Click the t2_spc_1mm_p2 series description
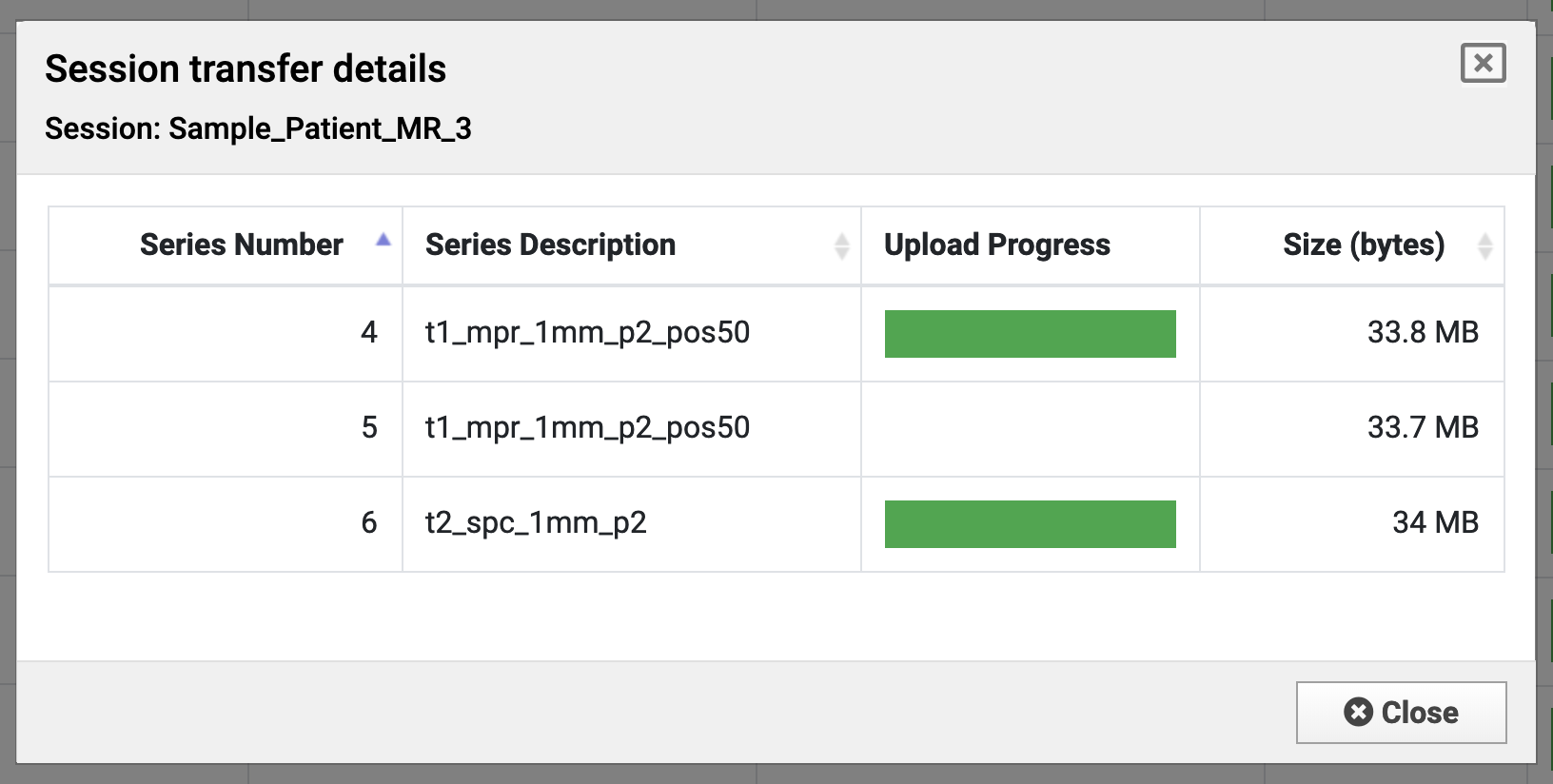Viewport: 1553px width, 784px height. pyautogui.click(x=536, y=523)
